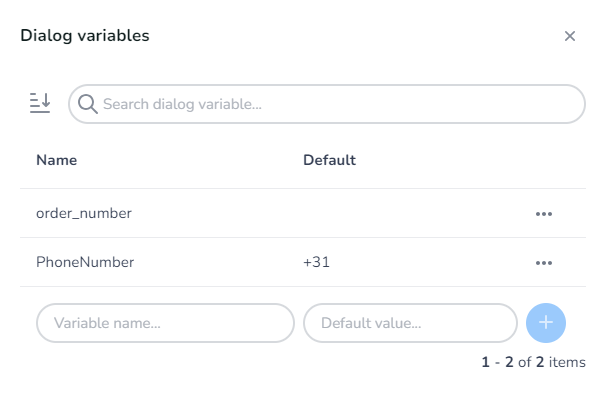This screenshot has width=616, height=418.
Task: Click the items count pagination label
Action: click(533, 362)
